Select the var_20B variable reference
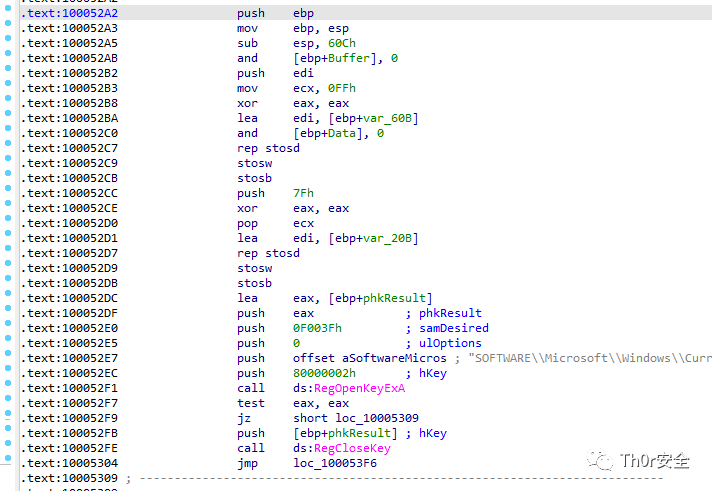Viewport: 712px width, 491px height. pyautogui.click(x=387, y=238)
